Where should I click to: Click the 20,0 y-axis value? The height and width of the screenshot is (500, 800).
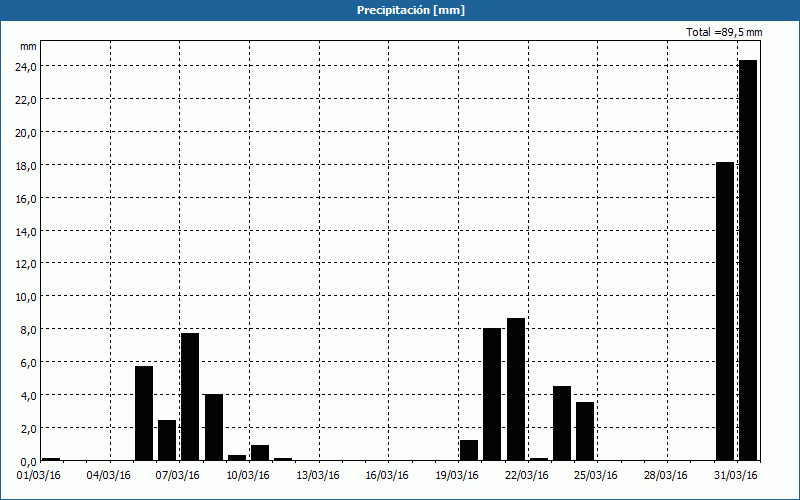click(26, 133)
